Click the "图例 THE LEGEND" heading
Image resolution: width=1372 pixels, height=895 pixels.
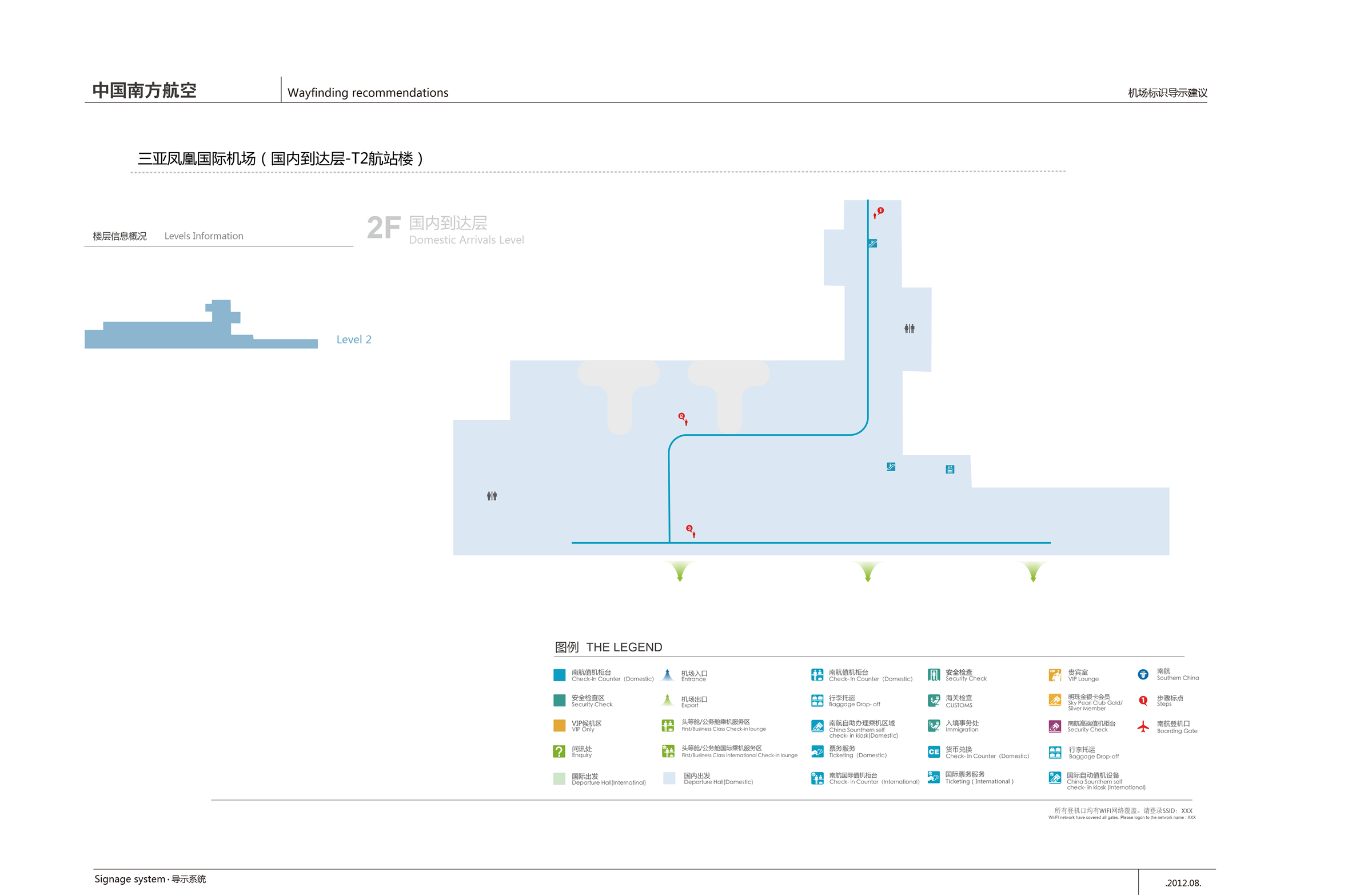pos(608,647)
